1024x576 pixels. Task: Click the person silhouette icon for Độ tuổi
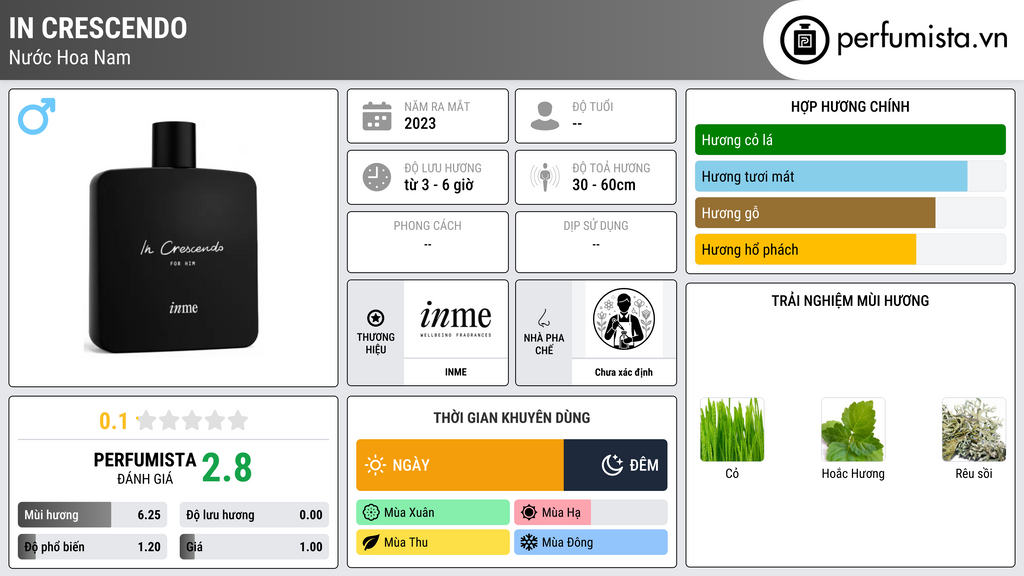(545, 116)
